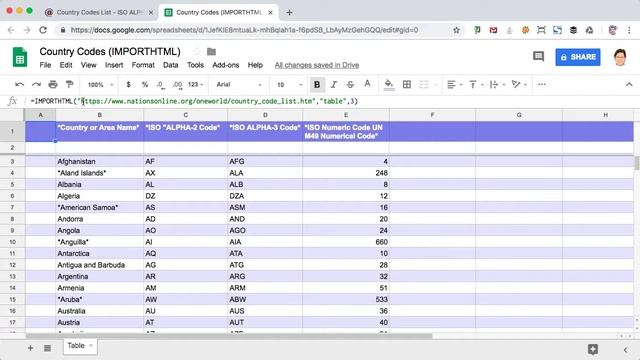Open the font size 10 dropdown
Viewport: 640px width, 360px height.
click(x=289, y=84)
